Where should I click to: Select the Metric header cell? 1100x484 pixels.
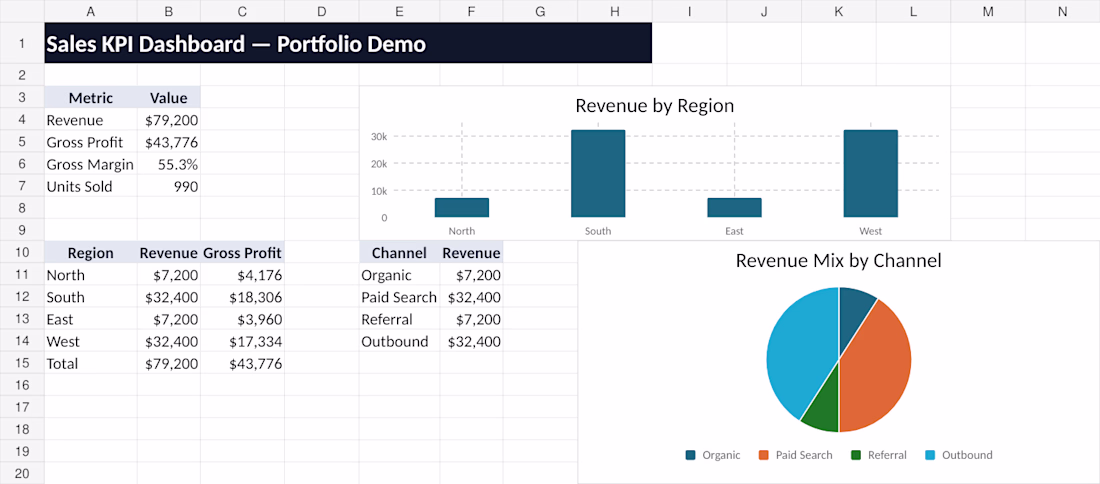pyautogui.click(x=90, y=98)
